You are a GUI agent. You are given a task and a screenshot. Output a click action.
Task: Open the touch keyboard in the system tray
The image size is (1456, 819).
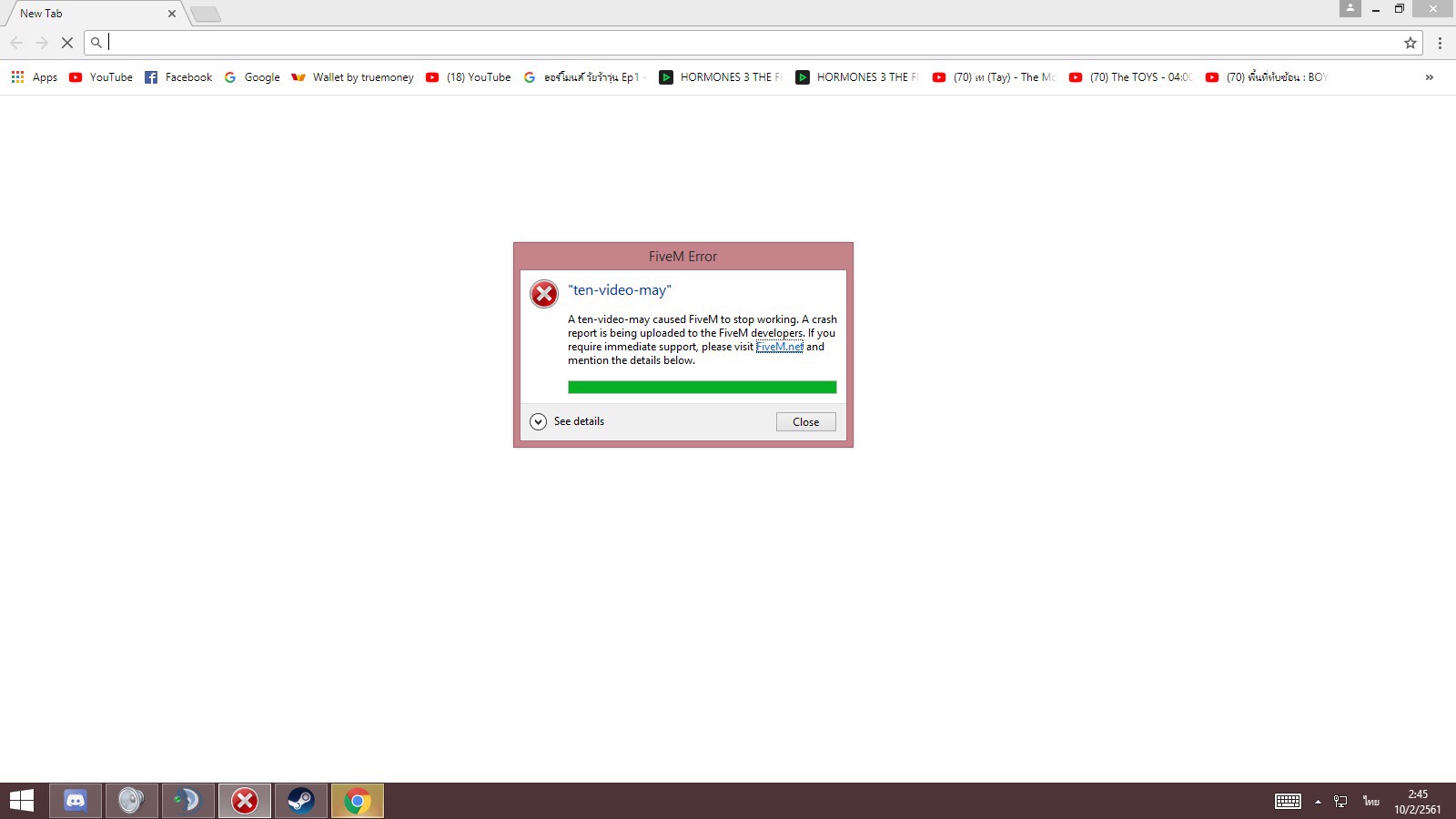click(x=1289, y=801)
